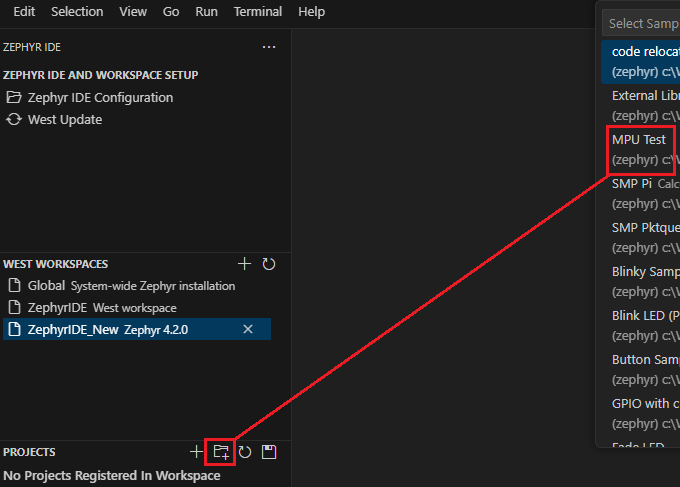Screen dimensions: 680x487
Task: Open Zephyr IDE Configuration item
Action: [x=100, y=98]
